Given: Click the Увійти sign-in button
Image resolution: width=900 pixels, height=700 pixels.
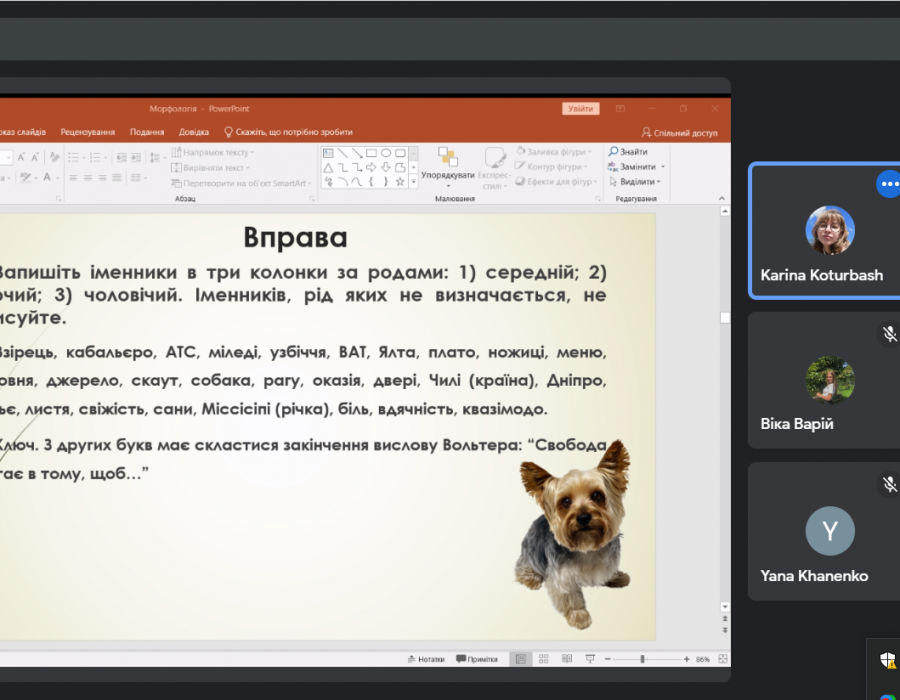Looking at the screenshot, I should click(580, 108).
